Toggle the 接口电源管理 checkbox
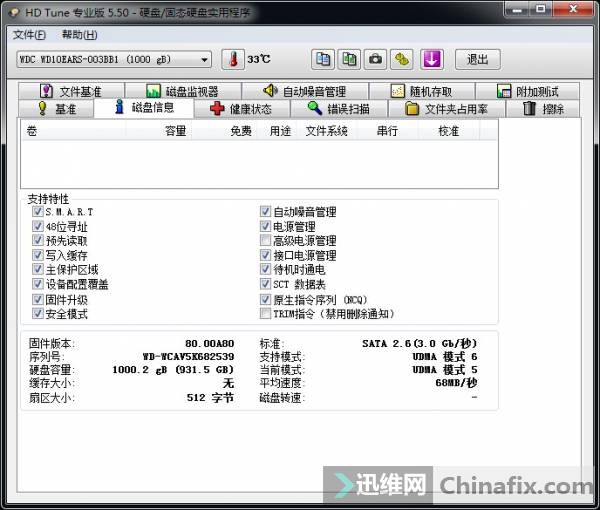 pos(265,254)
